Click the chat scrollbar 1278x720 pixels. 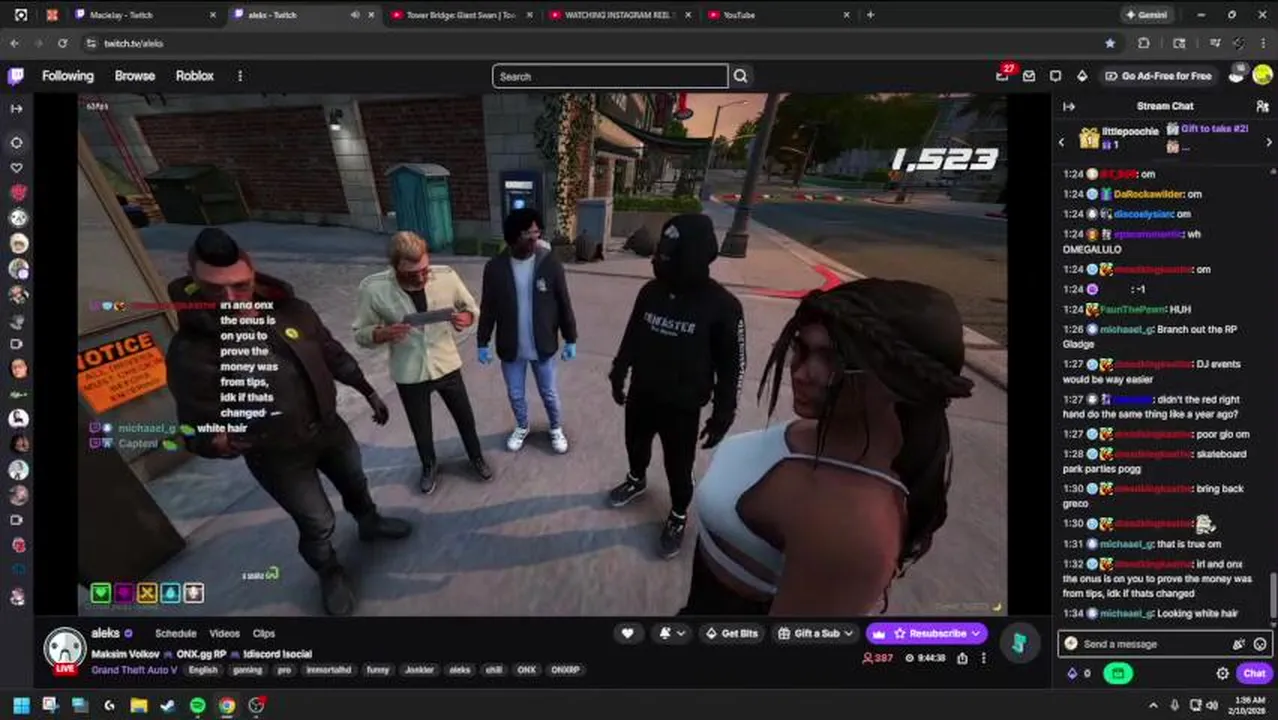pos(1273,596)
